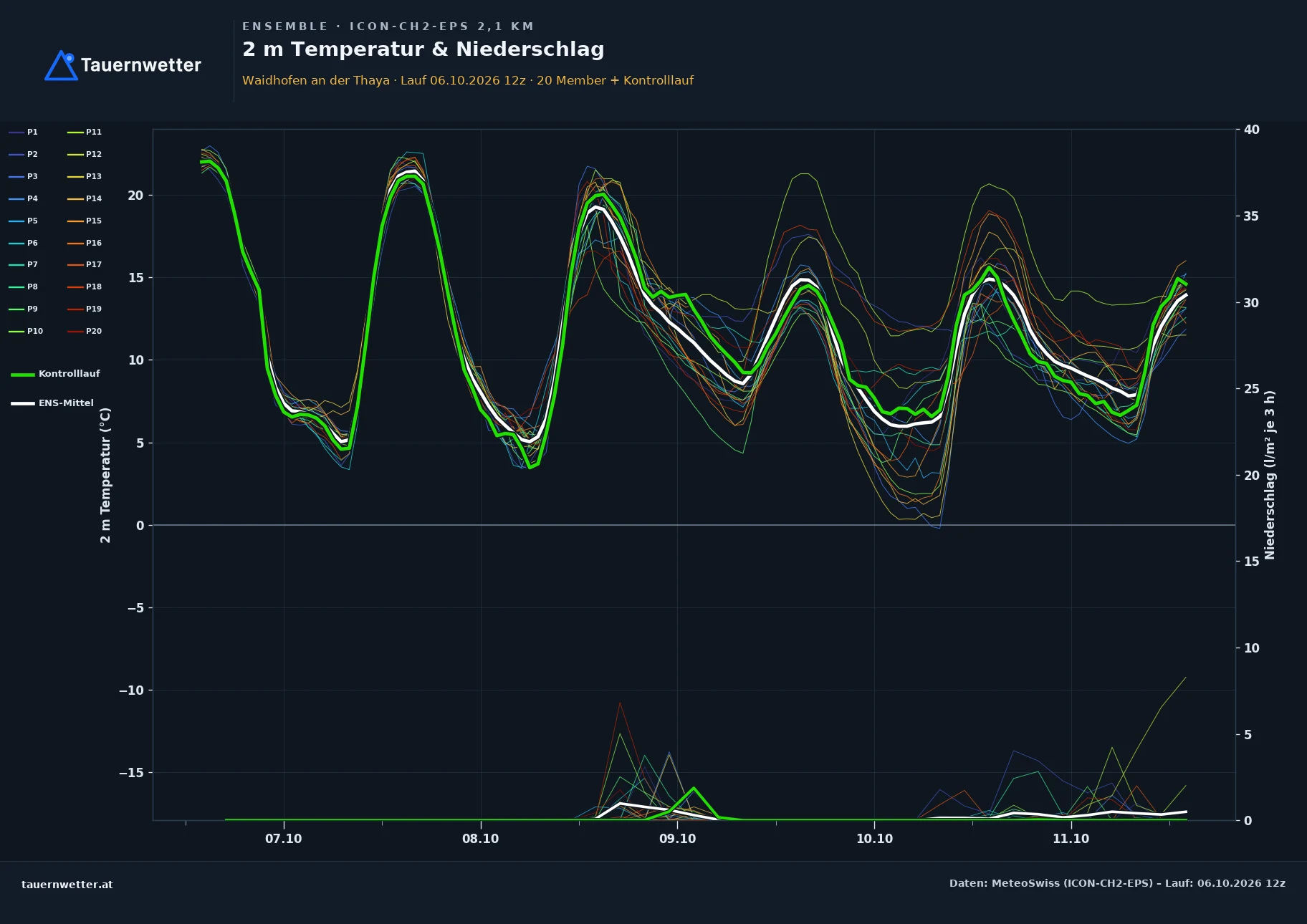
Task: Choose member P12 in the legend
Action: point(85,154)
